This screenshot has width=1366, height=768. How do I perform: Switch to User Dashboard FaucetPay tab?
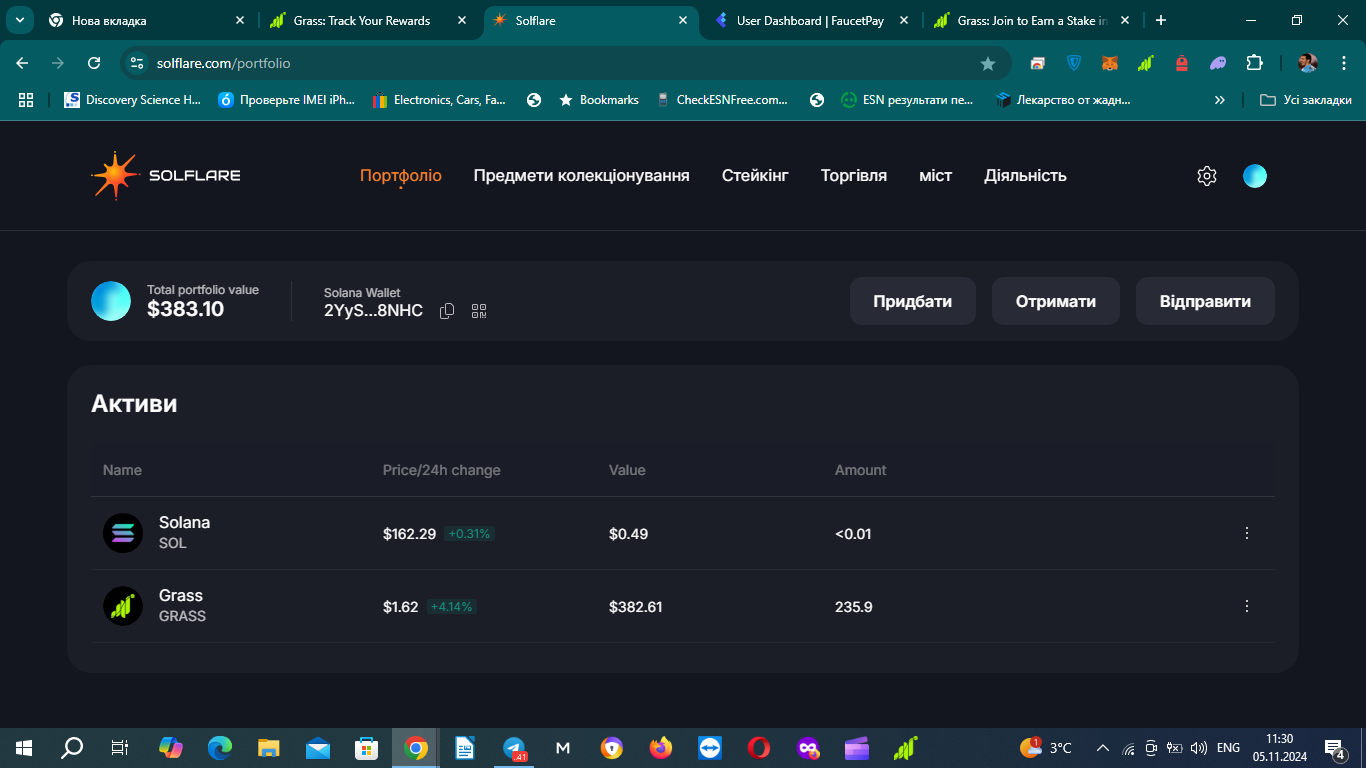(x=810, y=20)
